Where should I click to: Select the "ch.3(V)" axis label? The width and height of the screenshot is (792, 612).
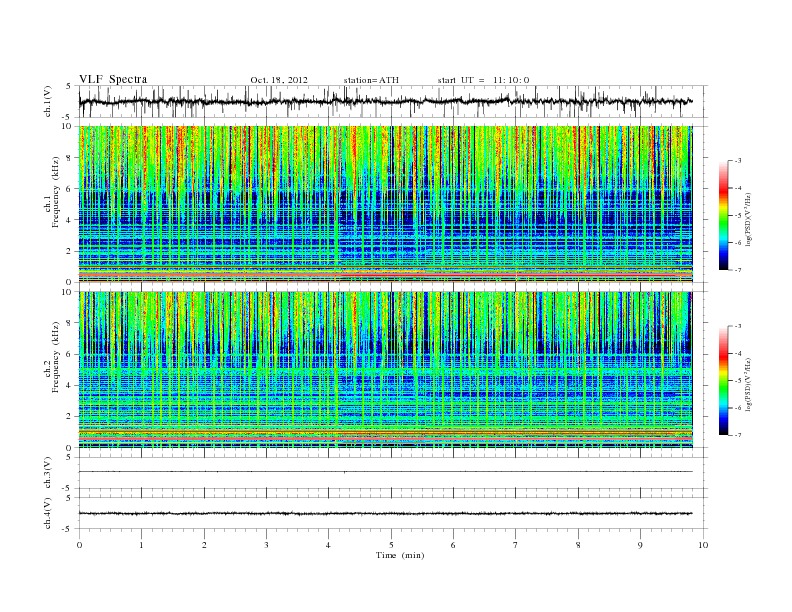pyautogui.click(x=47, y=472)
